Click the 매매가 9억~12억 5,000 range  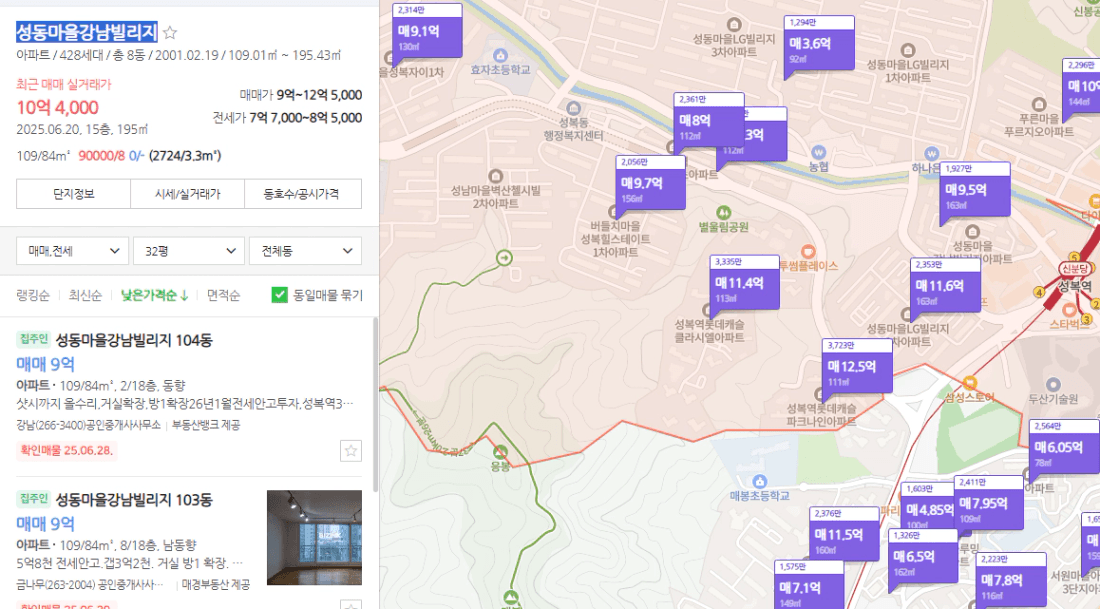[301, 95]
